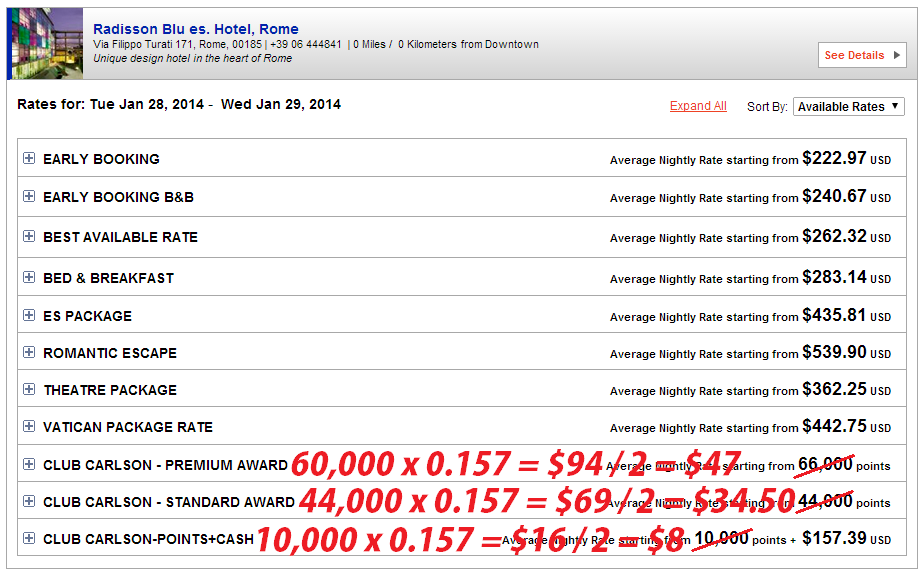924x577 pixels.
Task: Click the $362.25 USD nightly rate
Action: [846, 389]
